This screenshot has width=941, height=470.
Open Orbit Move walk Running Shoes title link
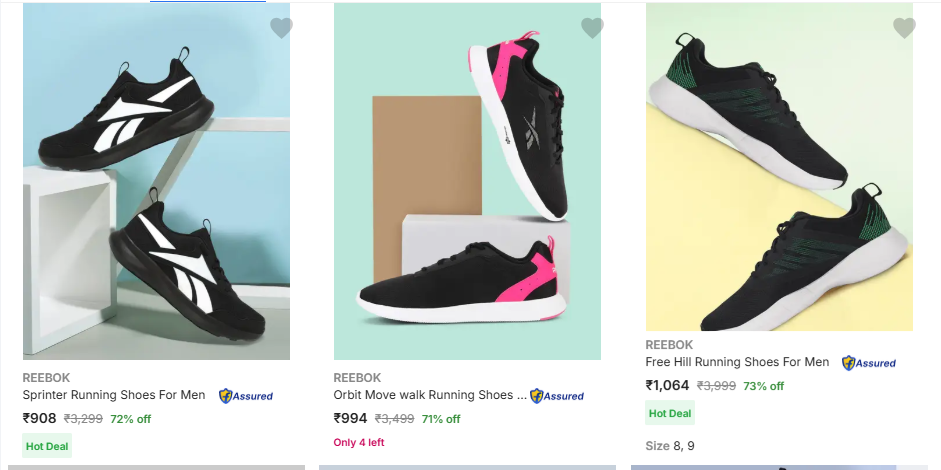430,395
